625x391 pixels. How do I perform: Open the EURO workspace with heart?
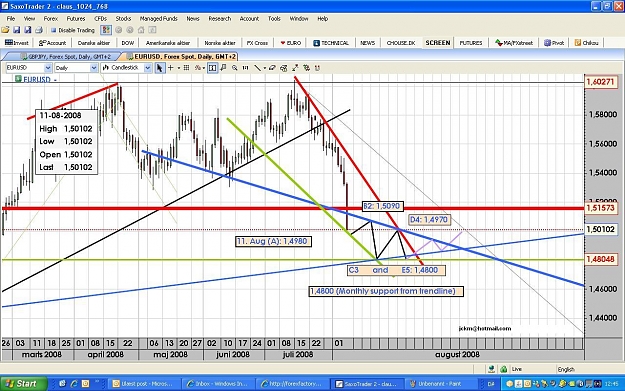tap(291, 43)
